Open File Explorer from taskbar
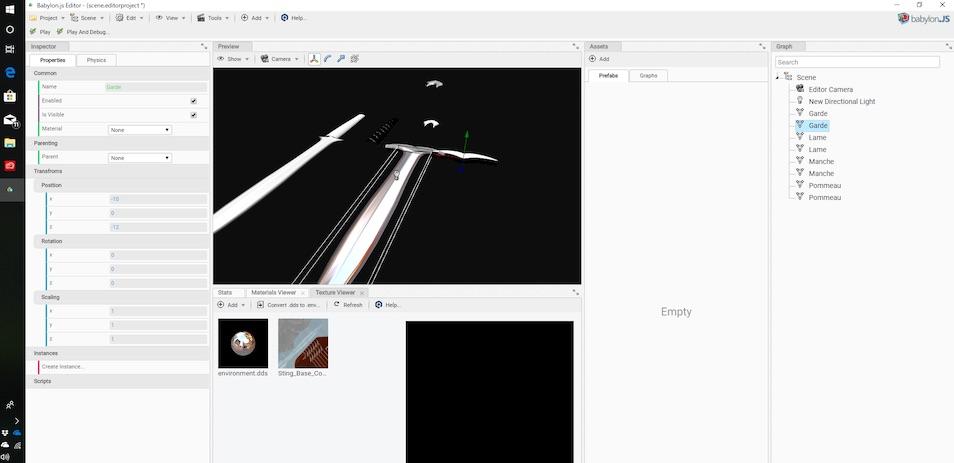The height and width of the screenshot is (463, 954). [10, 143]
